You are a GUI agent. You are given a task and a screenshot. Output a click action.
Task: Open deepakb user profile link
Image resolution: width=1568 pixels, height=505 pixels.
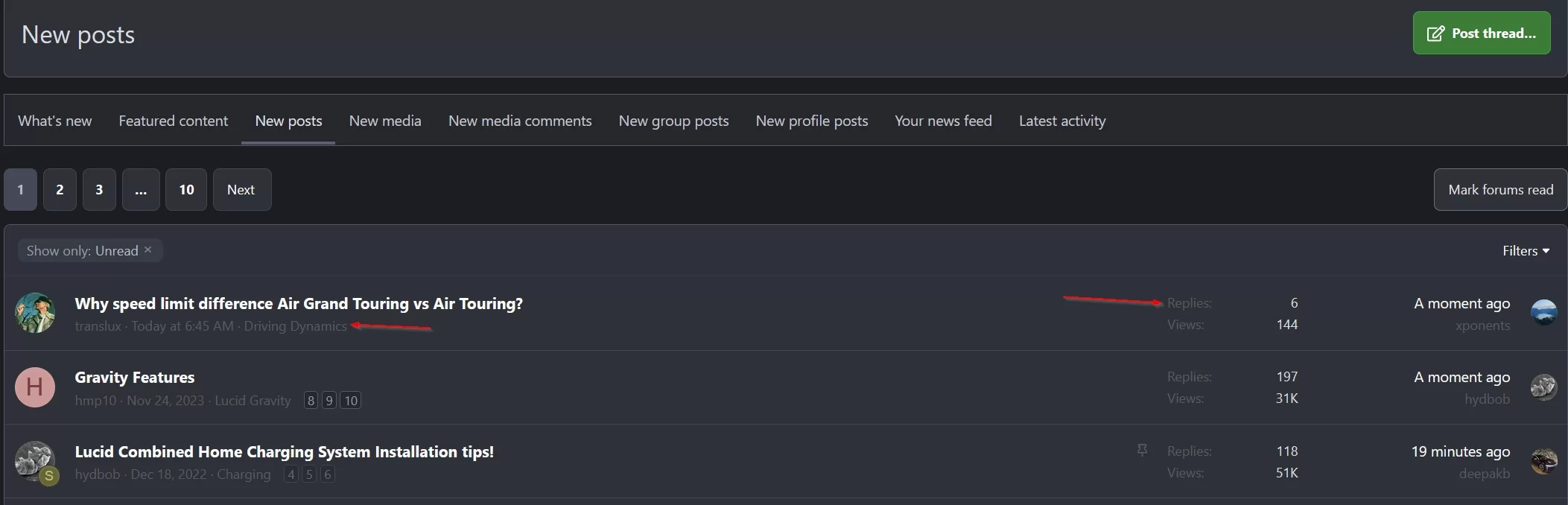[x=1484, y=474]
